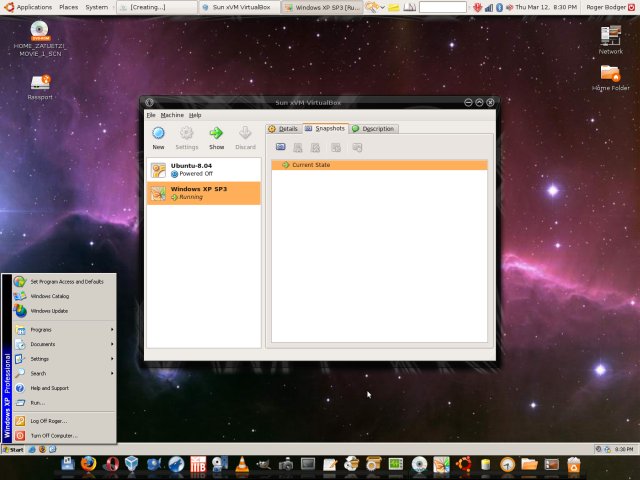Launch Firefox from the bottom dock
The height and width of the screenshot is (480, 640).
point(89,465)
